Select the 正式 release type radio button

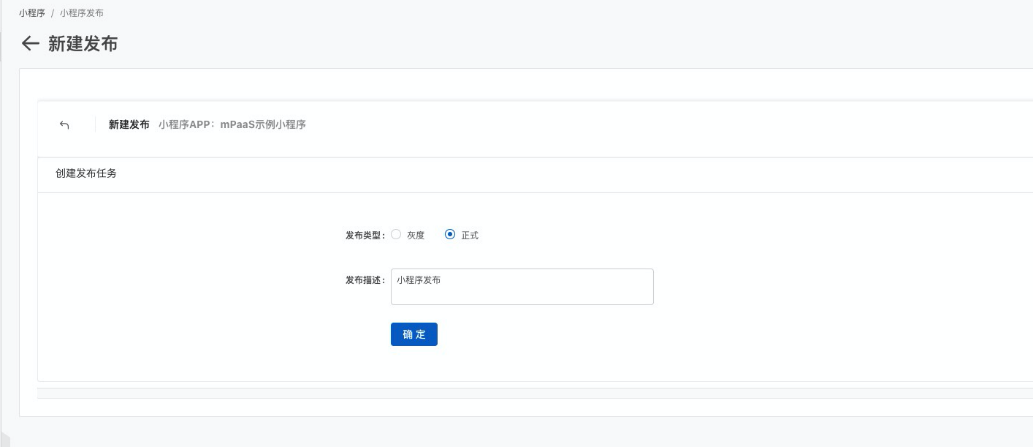tap(450, 234)
